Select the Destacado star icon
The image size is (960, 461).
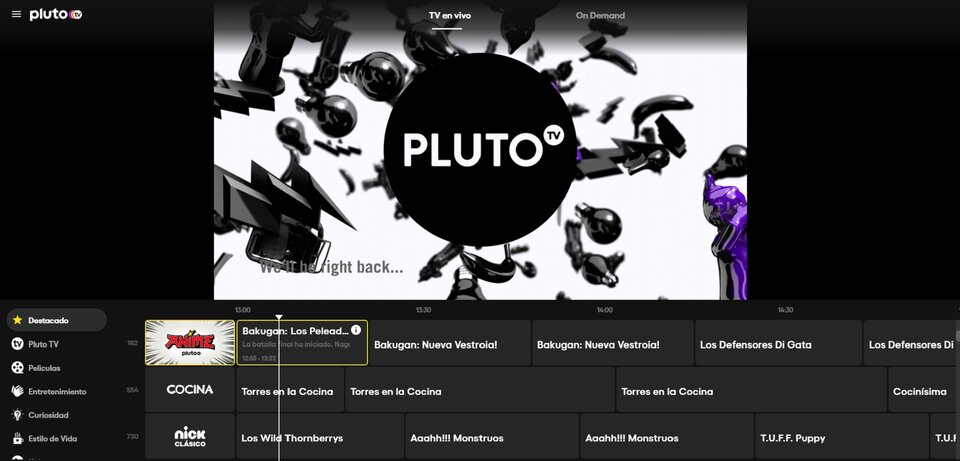click(x=17, y=320)
